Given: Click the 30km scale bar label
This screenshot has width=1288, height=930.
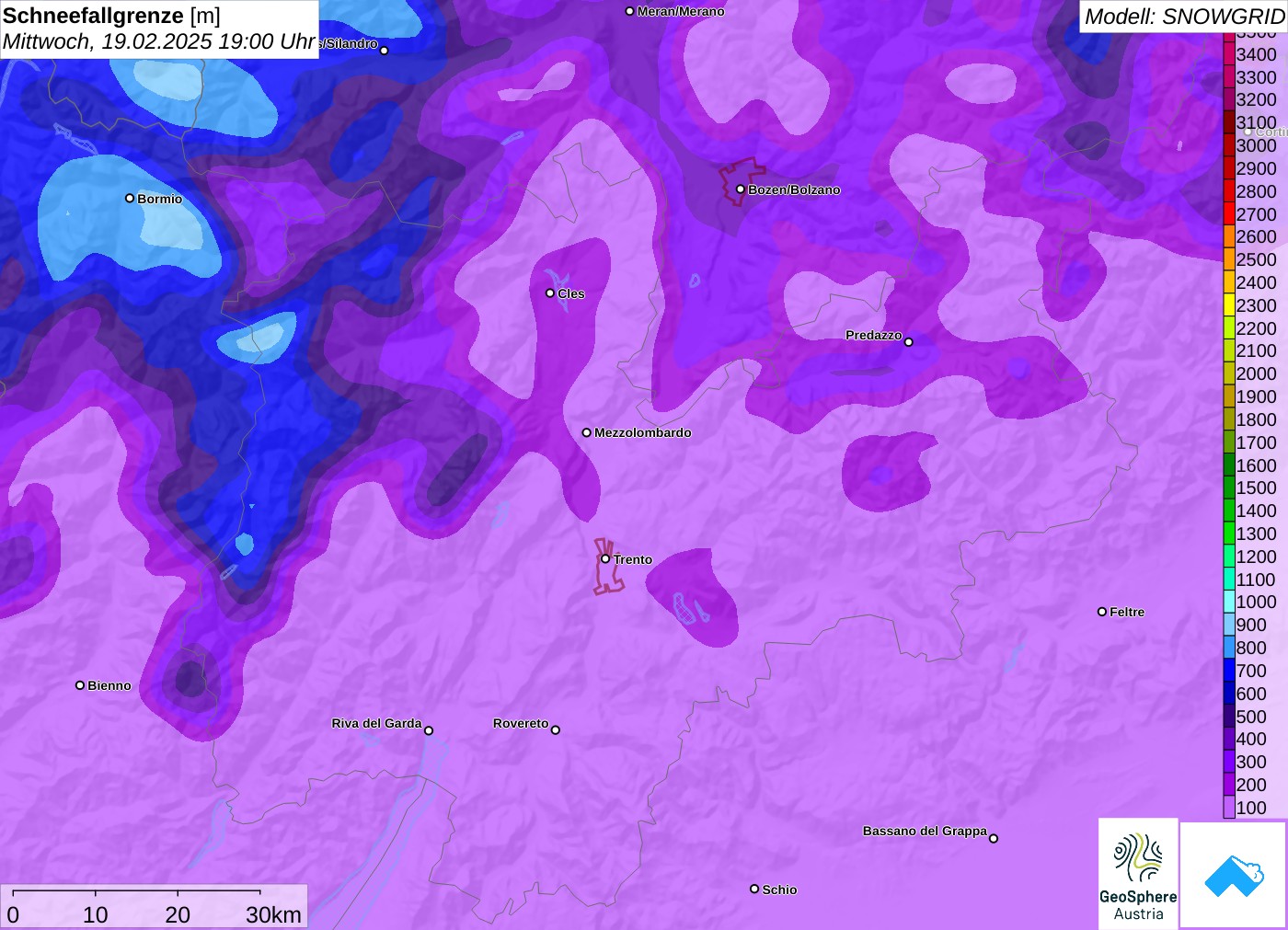Looking at the screenshot, I should (x=273, y=914).
